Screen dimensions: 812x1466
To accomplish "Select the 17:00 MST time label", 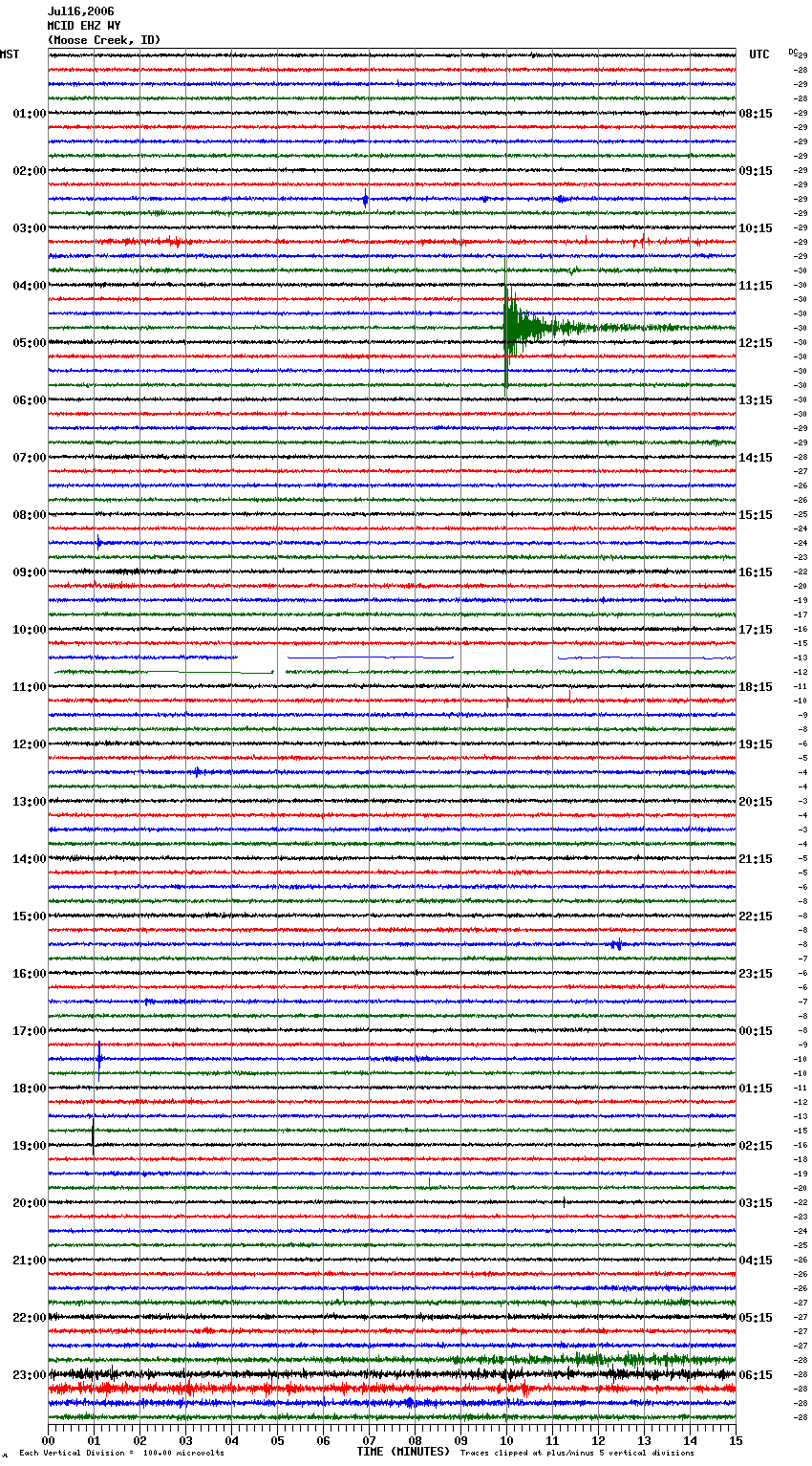I will point(30,1031).
